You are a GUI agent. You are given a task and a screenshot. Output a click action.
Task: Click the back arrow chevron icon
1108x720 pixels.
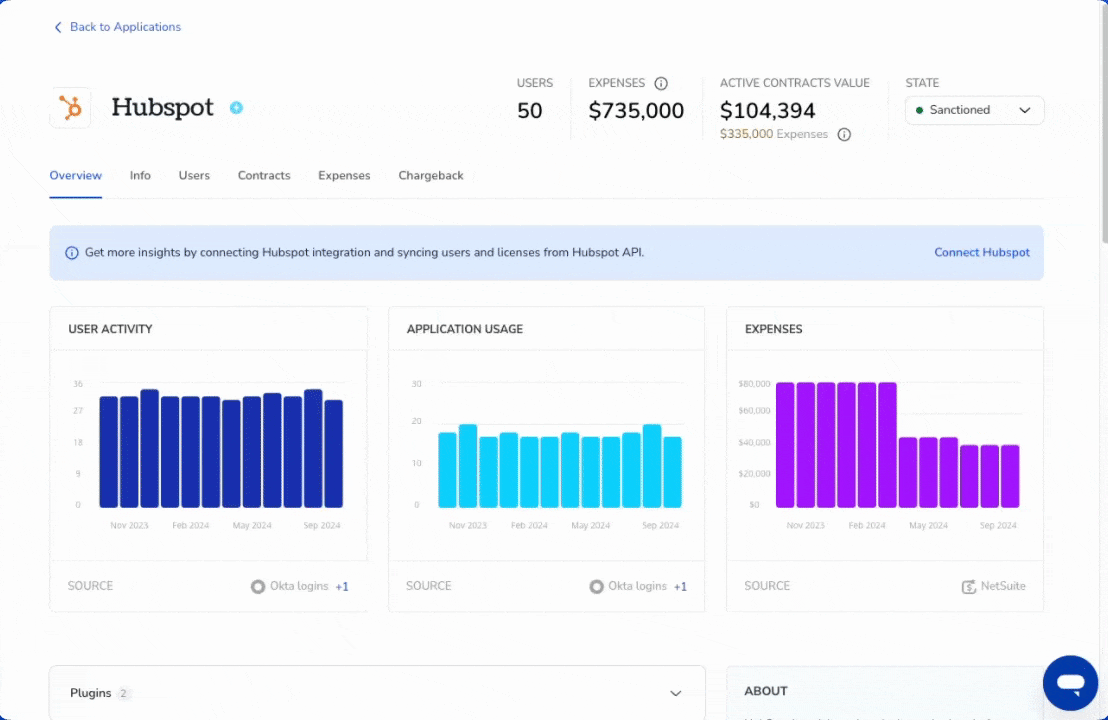[x=58, y=28]
